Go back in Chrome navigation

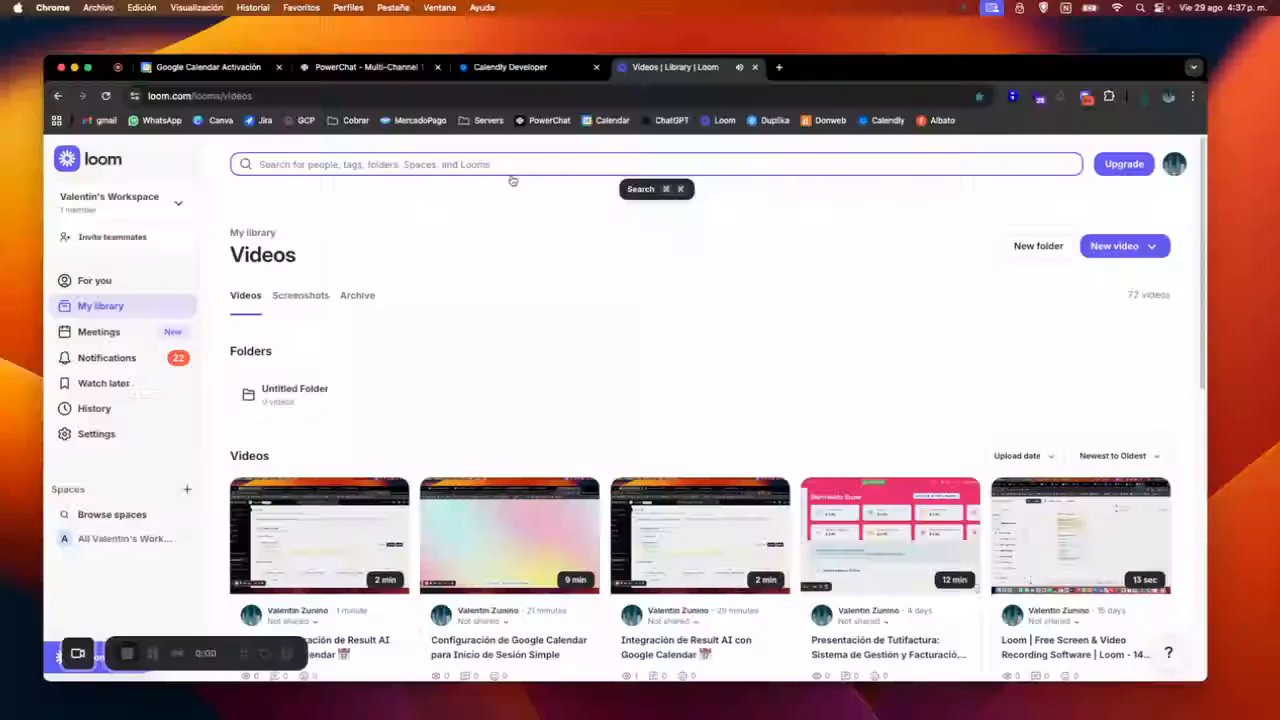(58, 96)
